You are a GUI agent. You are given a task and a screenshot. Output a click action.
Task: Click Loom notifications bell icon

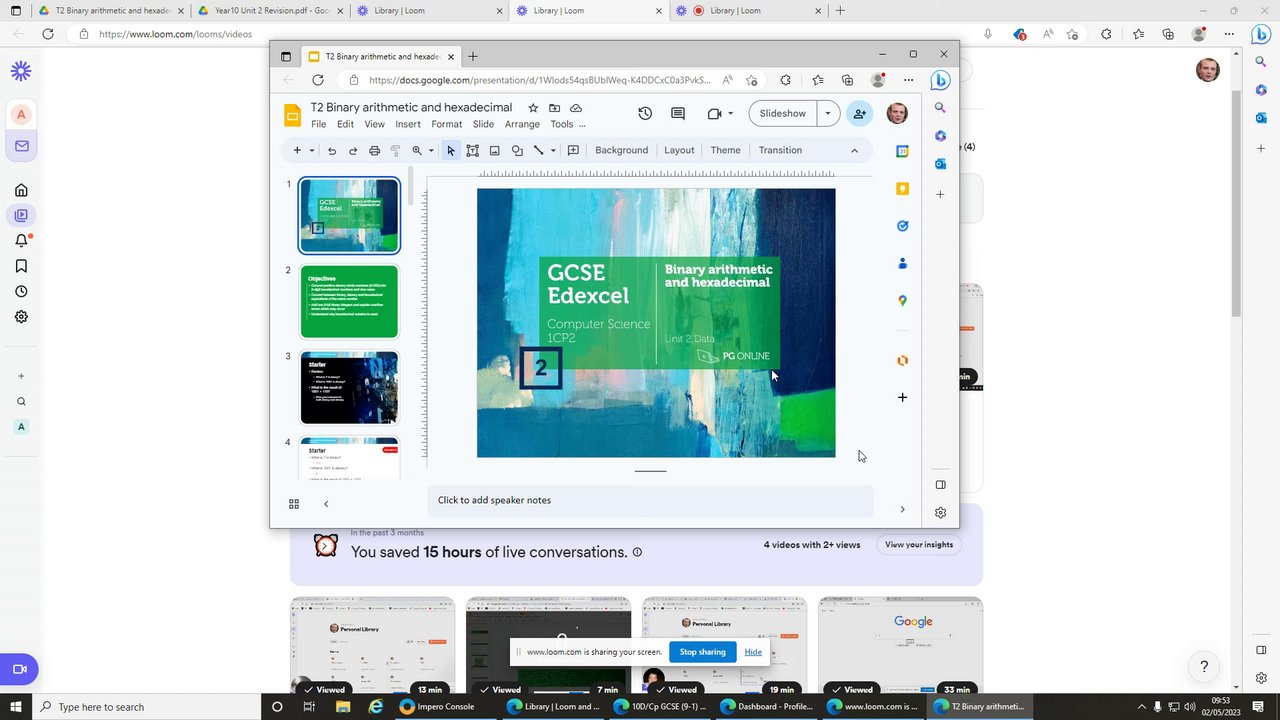click(x=21, y=240)
